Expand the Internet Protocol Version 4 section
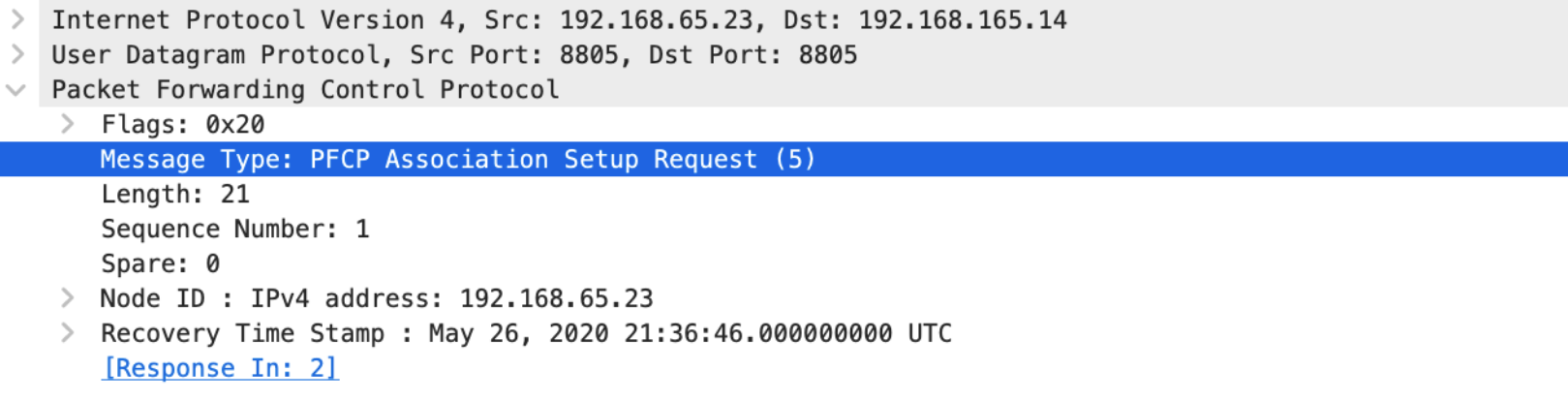This screenshot has height=401, width=1568. click(16, 19)
